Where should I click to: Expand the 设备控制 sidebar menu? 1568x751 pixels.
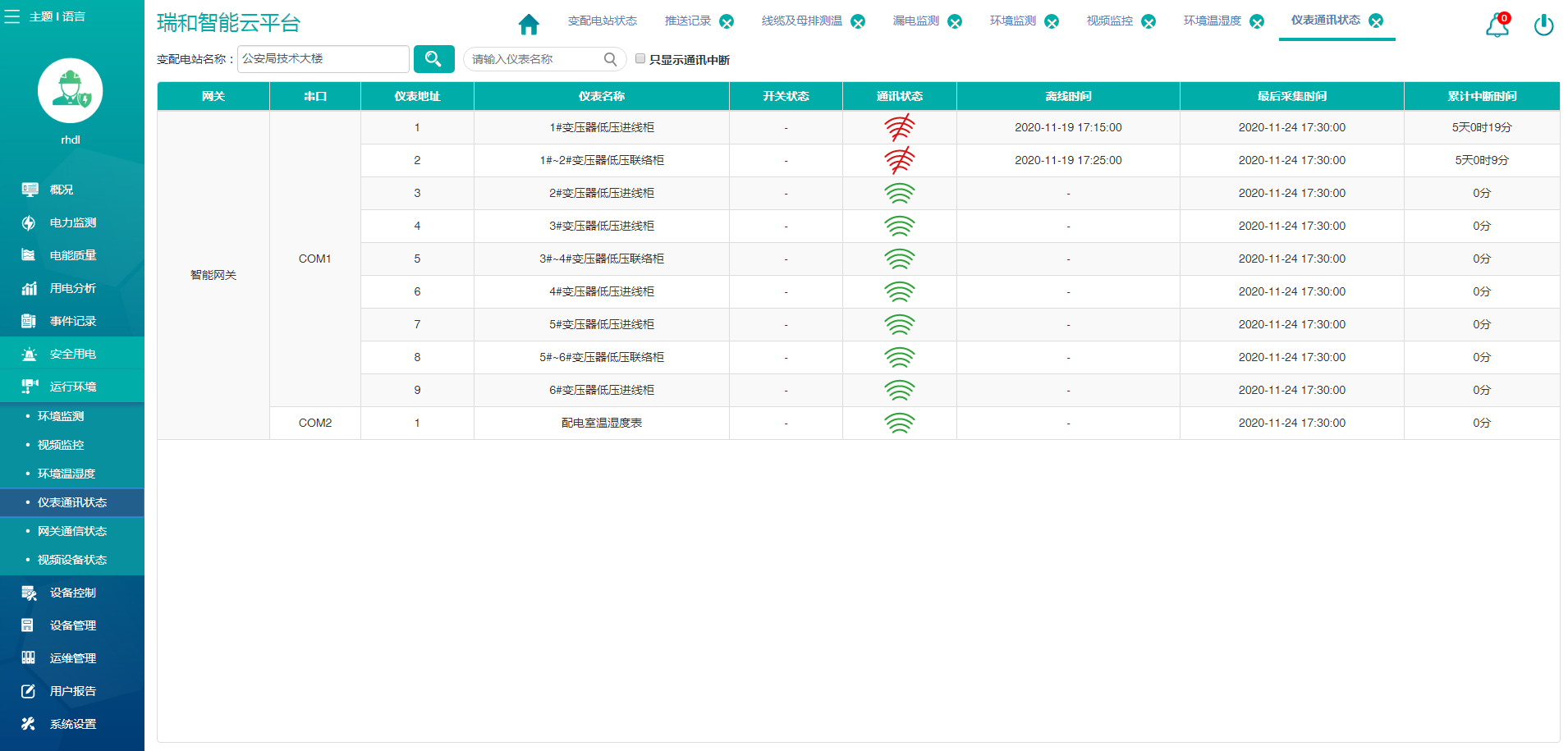pos(72,593)
